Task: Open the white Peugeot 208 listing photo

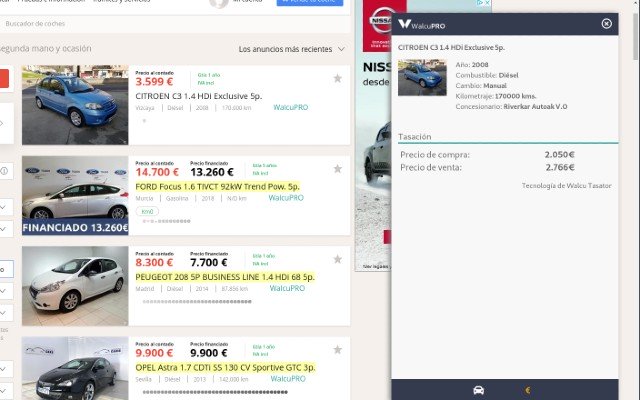Action: coord(75,286)
